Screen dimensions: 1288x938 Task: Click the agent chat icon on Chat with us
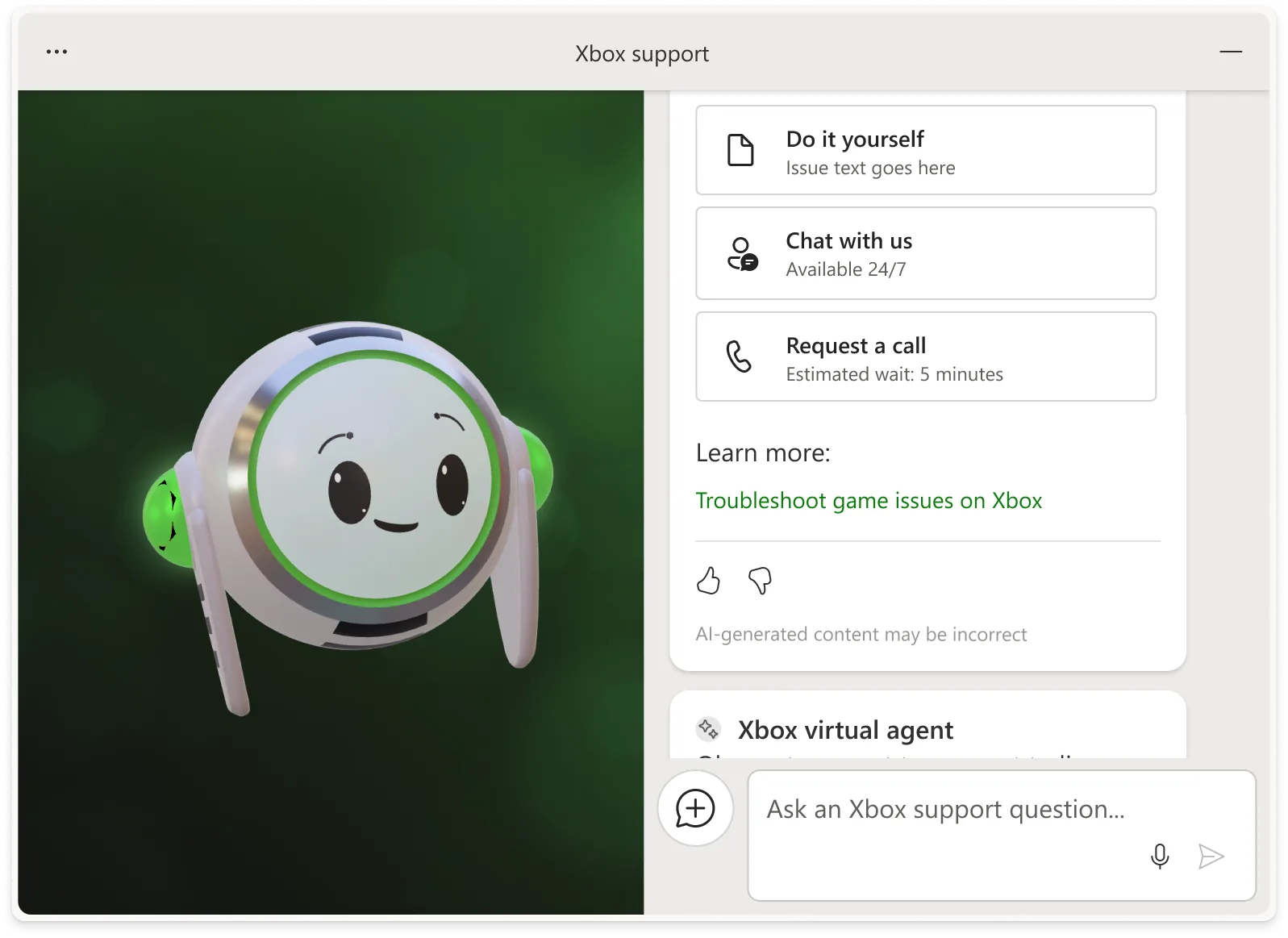742,254
